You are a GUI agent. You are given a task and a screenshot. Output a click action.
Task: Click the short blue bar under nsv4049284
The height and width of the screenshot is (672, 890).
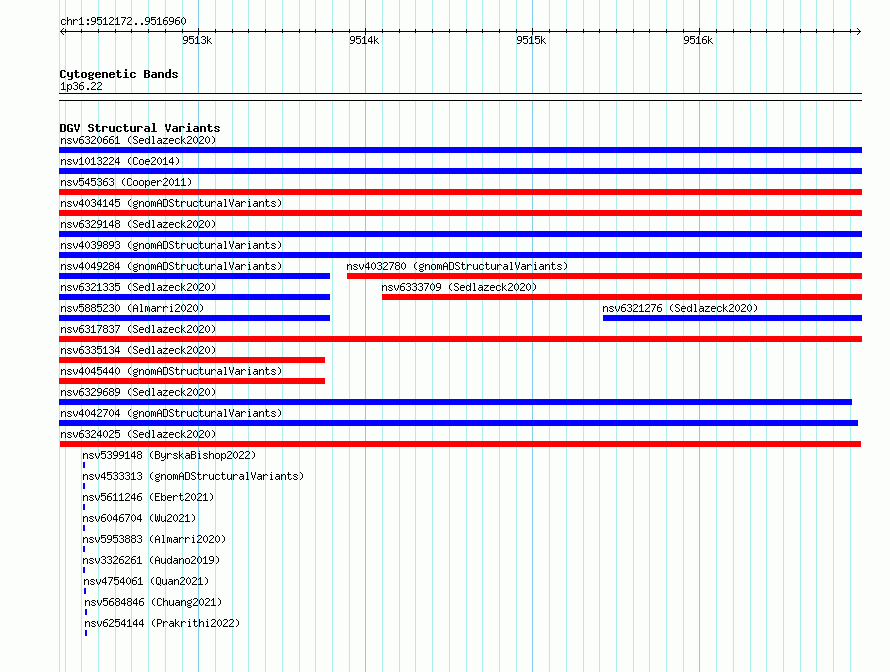click(x=195, y=276)
